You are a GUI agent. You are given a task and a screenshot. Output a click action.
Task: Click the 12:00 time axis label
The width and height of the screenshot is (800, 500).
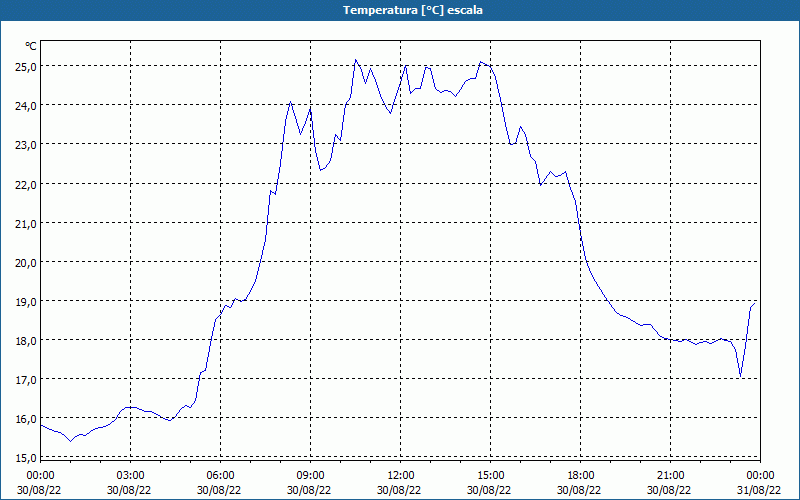coord(401,476)
